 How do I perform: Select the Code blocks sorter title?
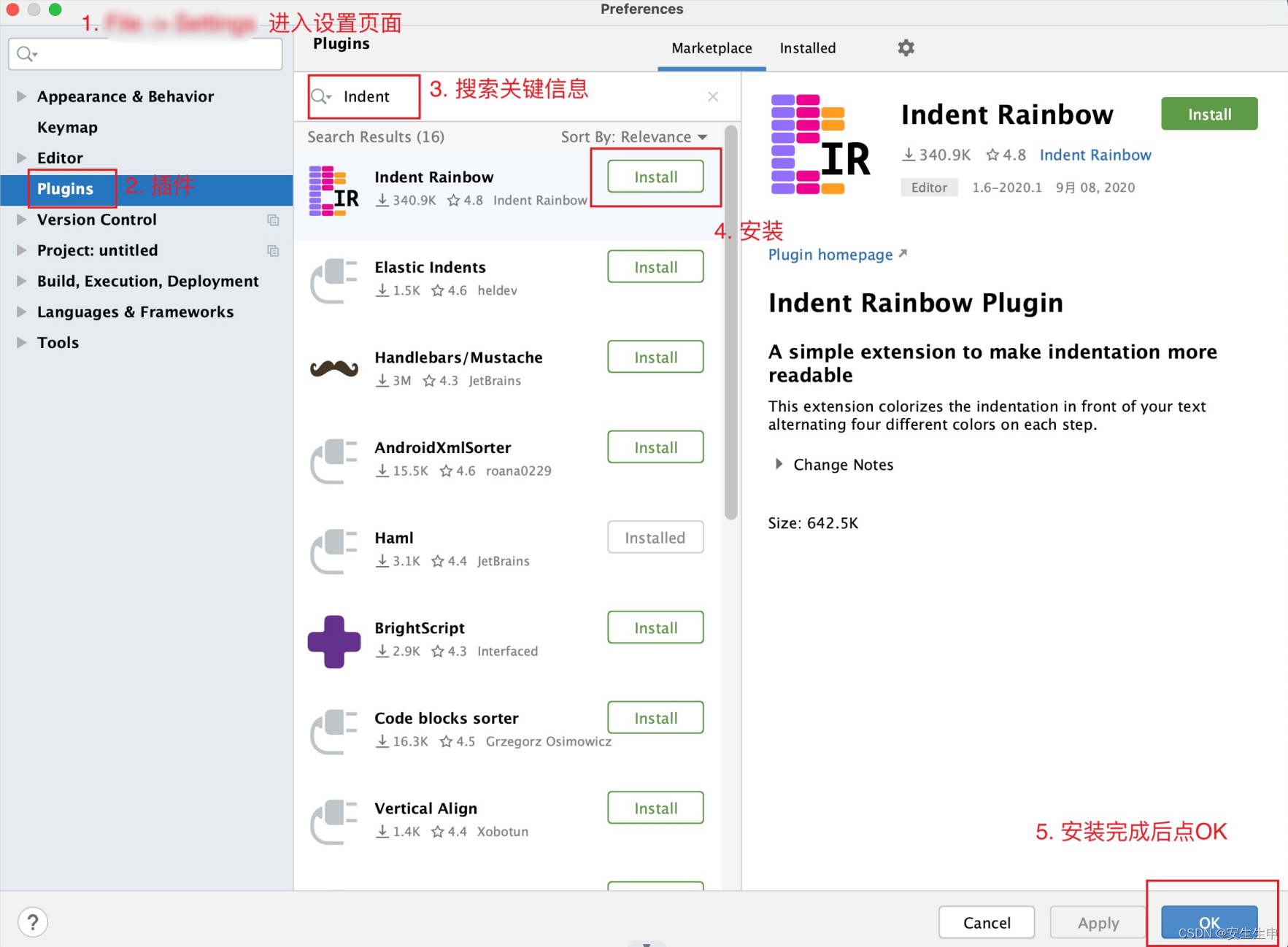(x=447, y=718)
